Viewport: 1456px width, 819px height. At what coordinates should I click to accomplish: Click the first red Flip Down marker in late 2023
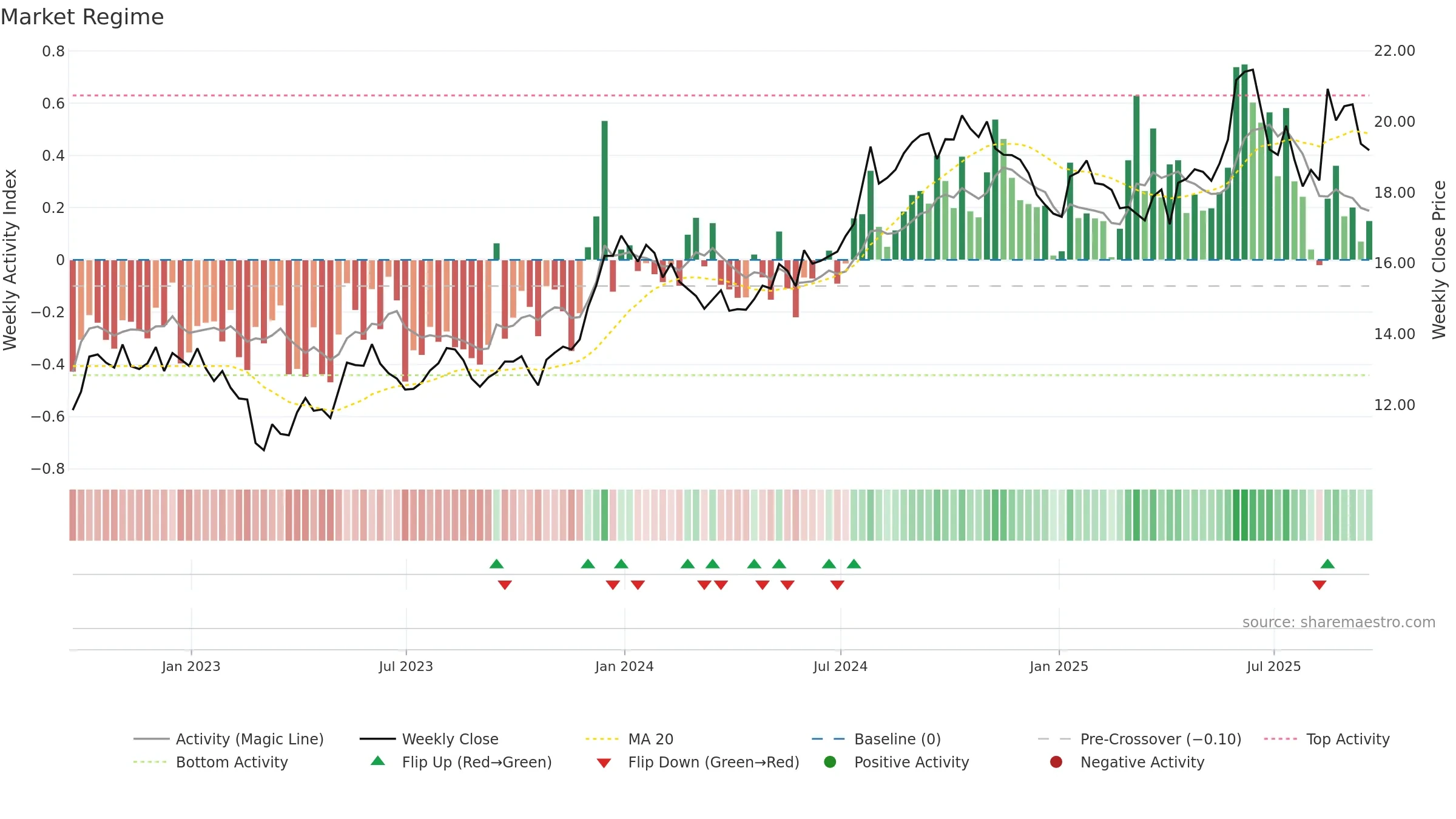(505, 585)
